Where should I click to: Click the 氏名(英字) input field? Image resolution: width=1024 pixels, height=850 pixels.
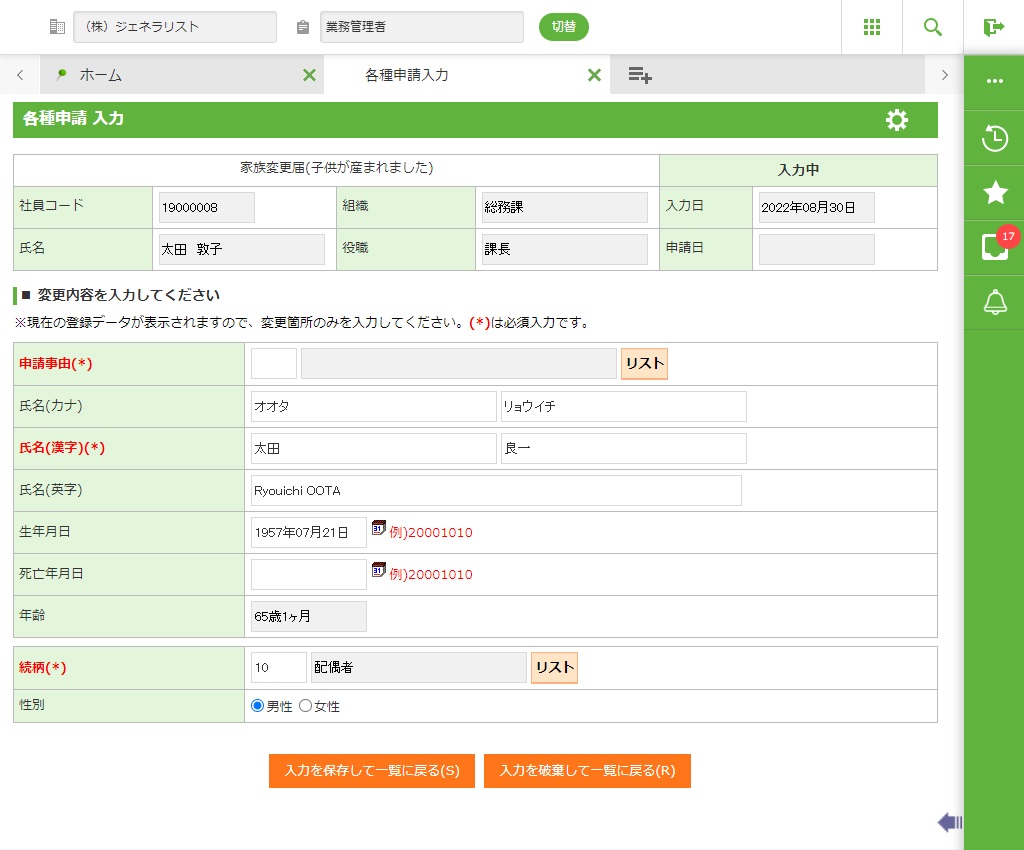tap(495, 491)
